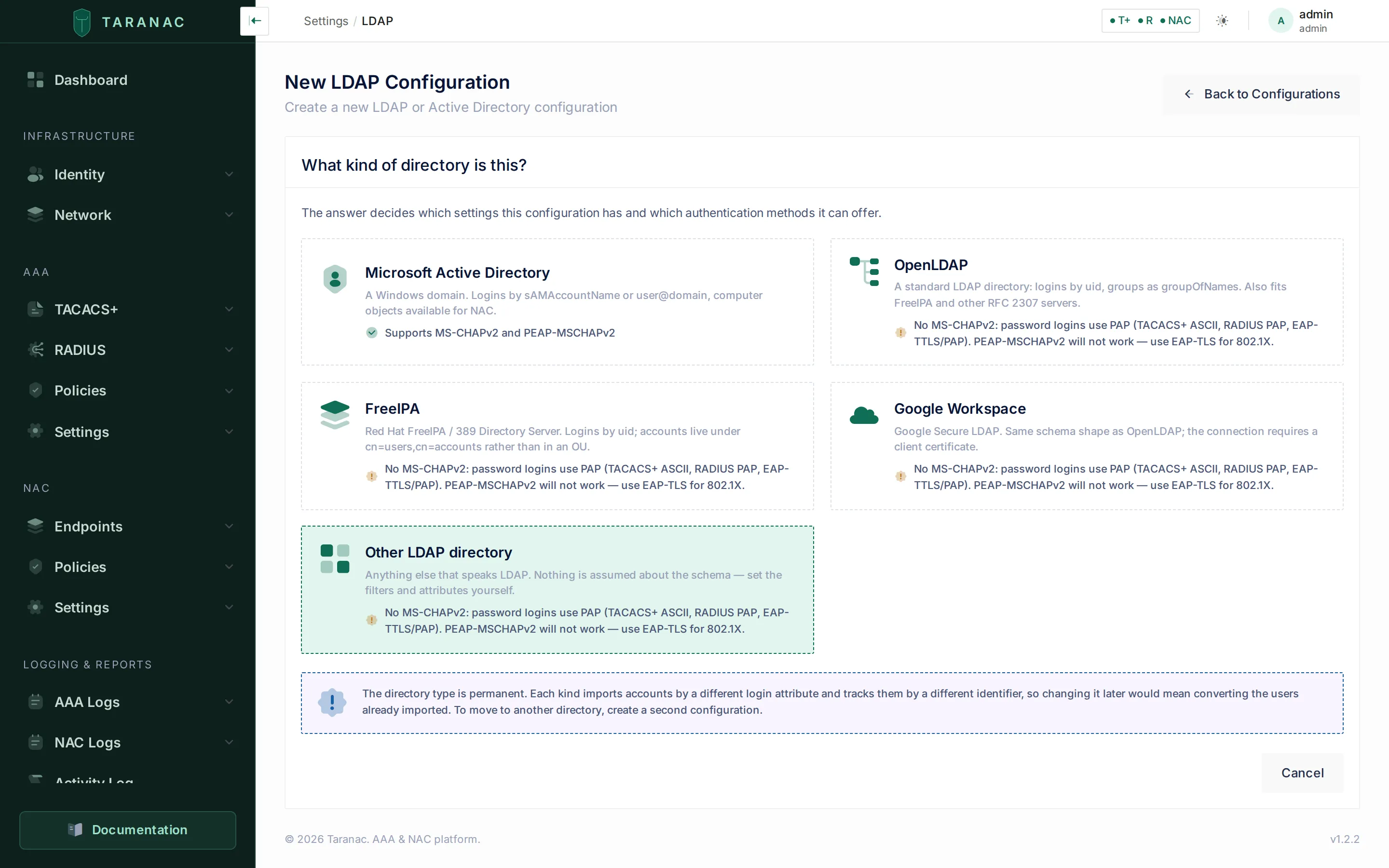Image resolution: width=1389 pixels, height=868 pixels.
Task: Collapse sidebar with the arrow icon
Action: tap(255, 21)
